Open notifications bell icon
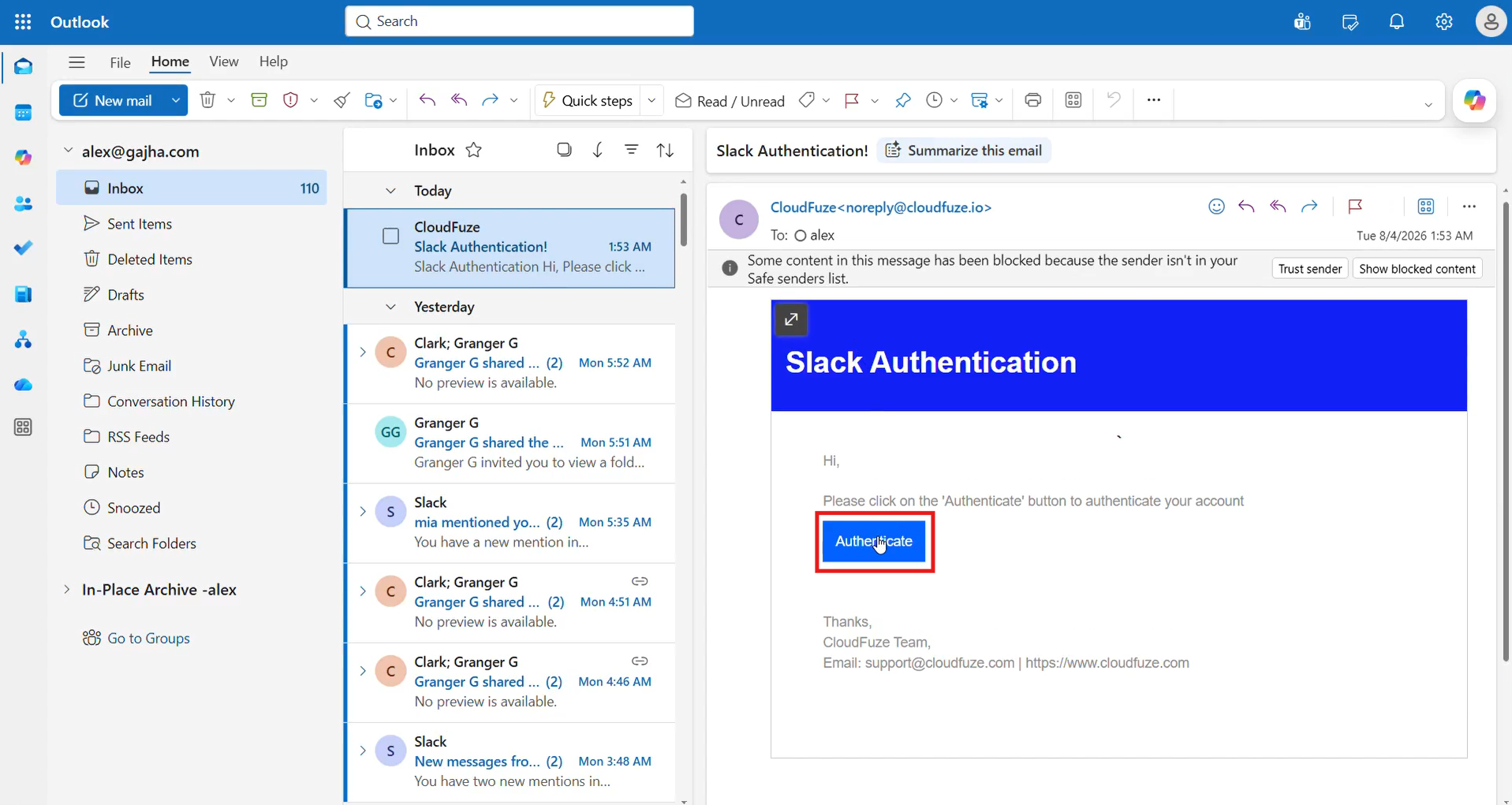This screenshot has height=805, width=1512. coord(1397,22)
